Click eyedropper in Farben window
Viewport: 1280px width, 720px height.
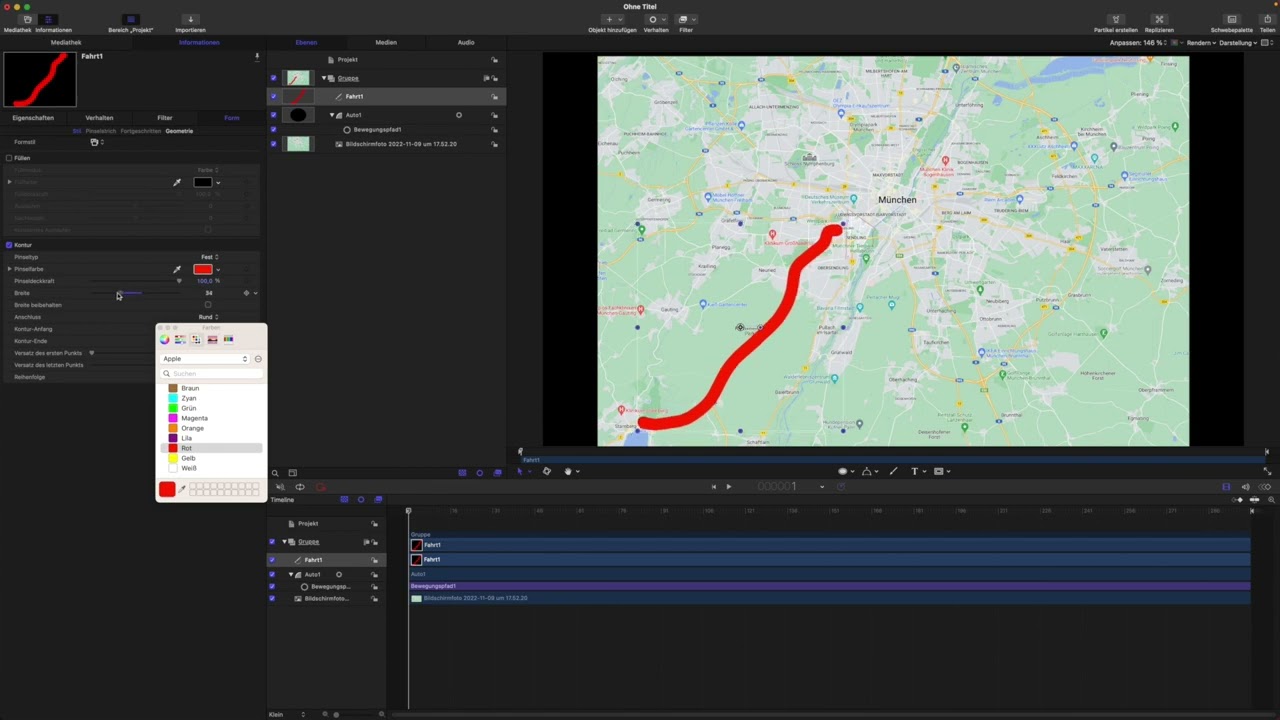[x=182, y=489]
